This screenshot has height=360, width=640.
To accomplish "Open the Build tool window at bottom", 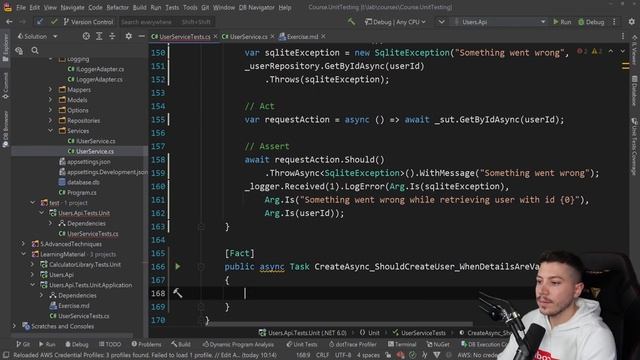I will 180,344.
